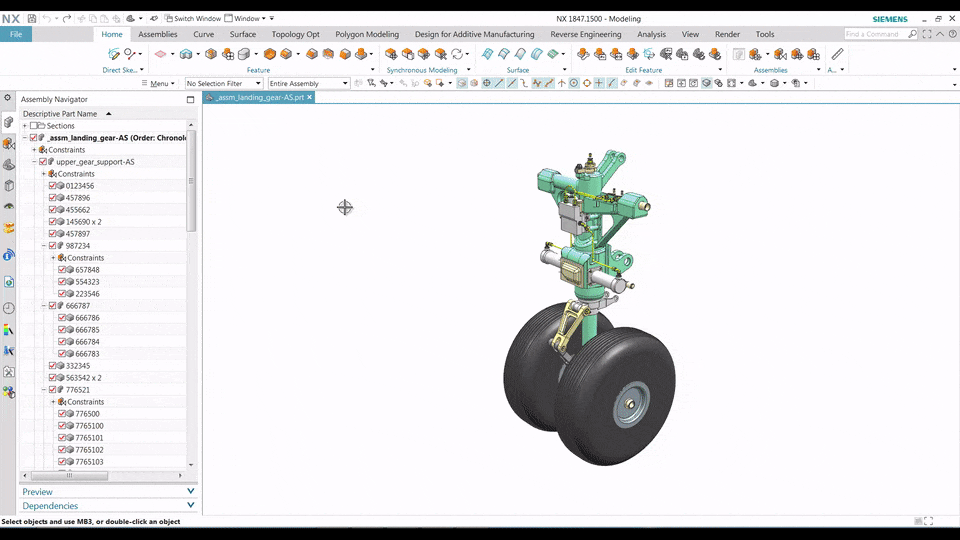Click the Delete Face icon in Synchronous Modeling
This screenshot has height=540, width=960.
(x=440, y=54)
